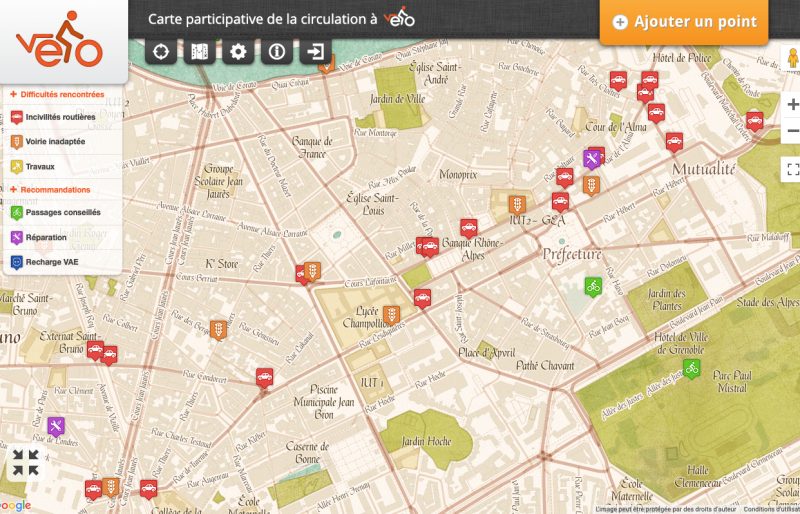Toggle the Recharge VAE filter
Screen dimensions: 800x514
52,262
